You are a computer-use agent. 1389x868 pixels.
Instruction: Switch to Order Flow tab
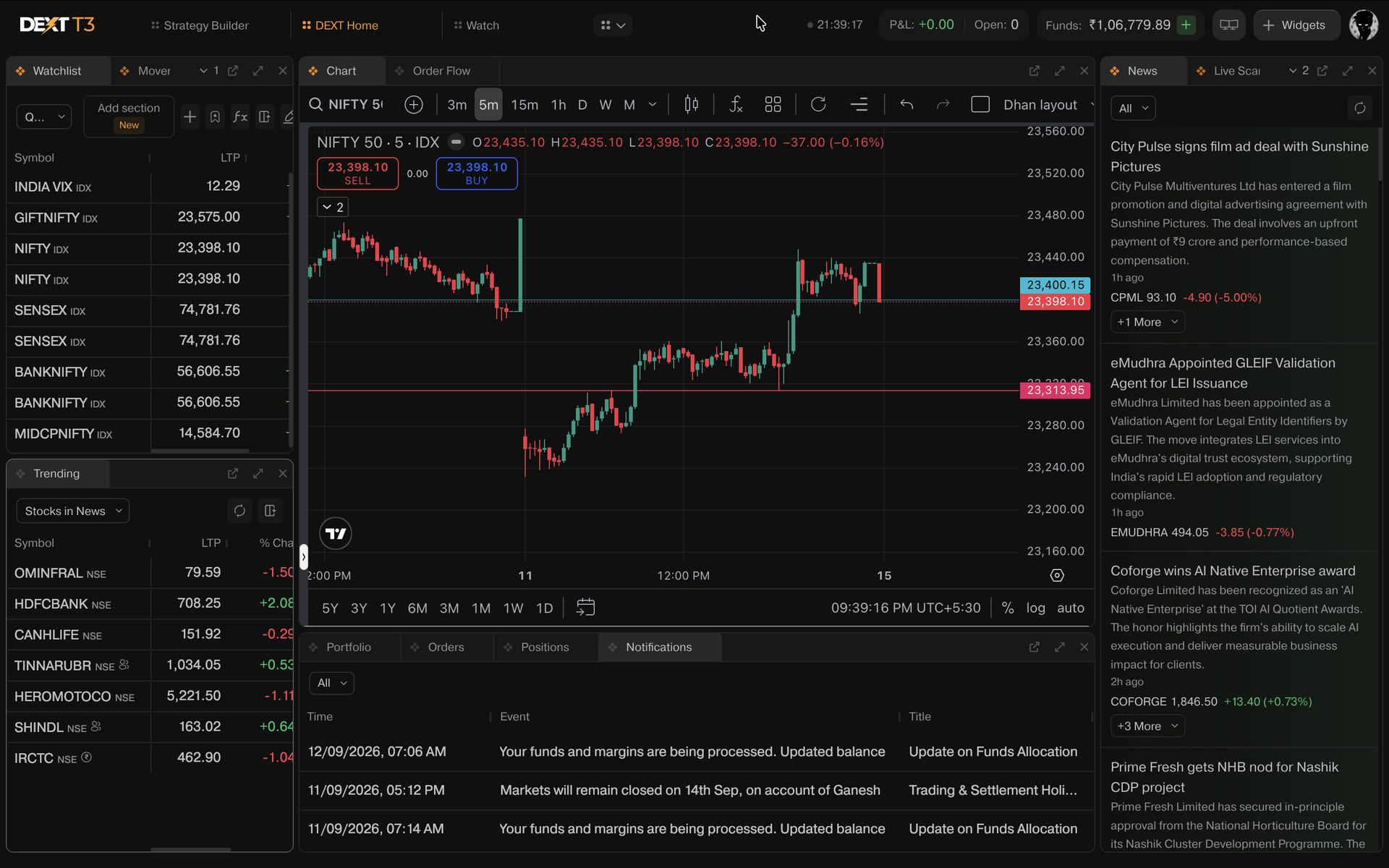[441, 71]
